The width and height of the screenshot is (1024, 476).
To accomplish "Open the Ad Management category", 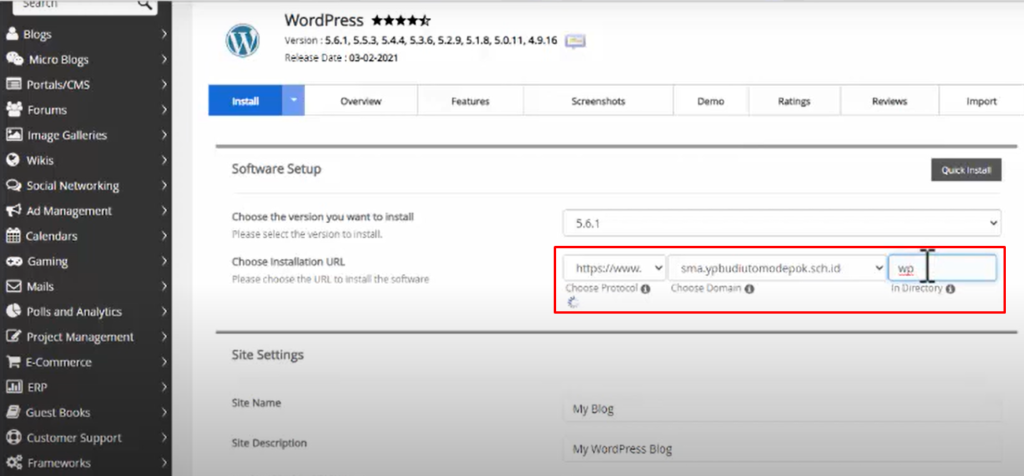I will pos(86,211).
